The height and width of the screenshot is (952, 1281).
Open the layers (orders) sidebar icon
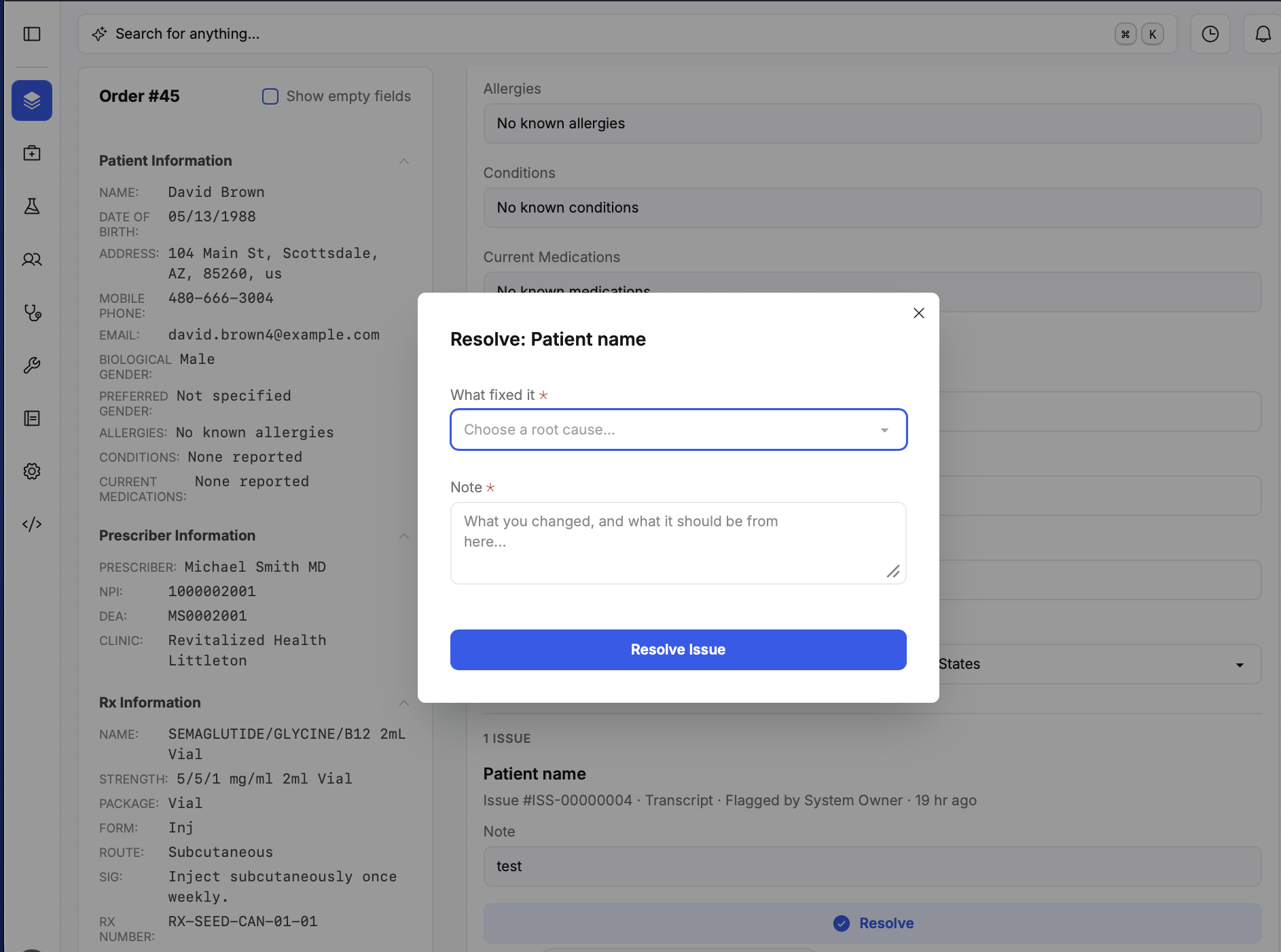tap(32, 100)
